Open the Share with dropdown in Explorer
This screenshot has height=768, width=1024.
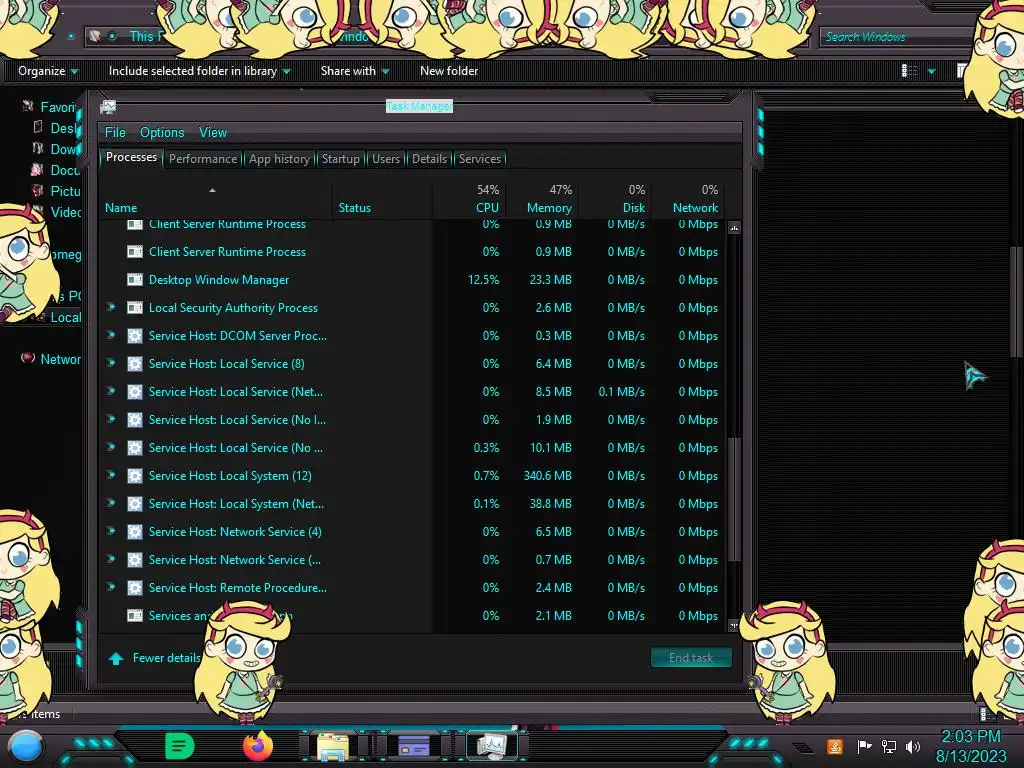click(355, 71)
